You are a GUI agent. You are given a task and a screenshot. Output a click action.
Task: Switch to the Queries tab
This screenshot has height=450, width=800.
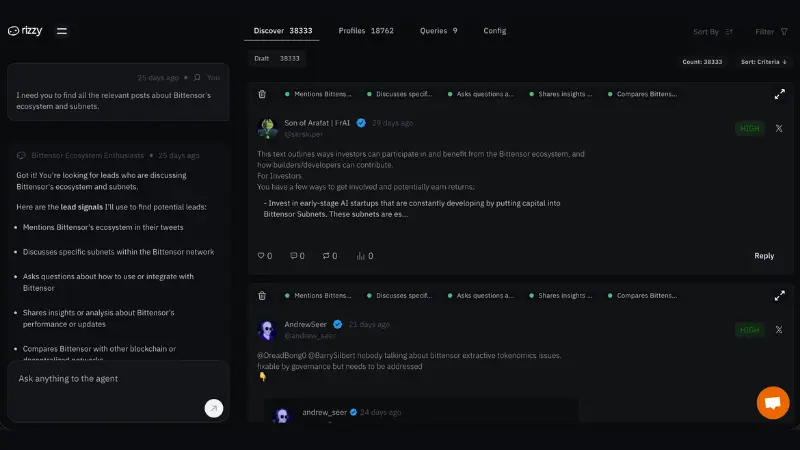pos(439,31)
